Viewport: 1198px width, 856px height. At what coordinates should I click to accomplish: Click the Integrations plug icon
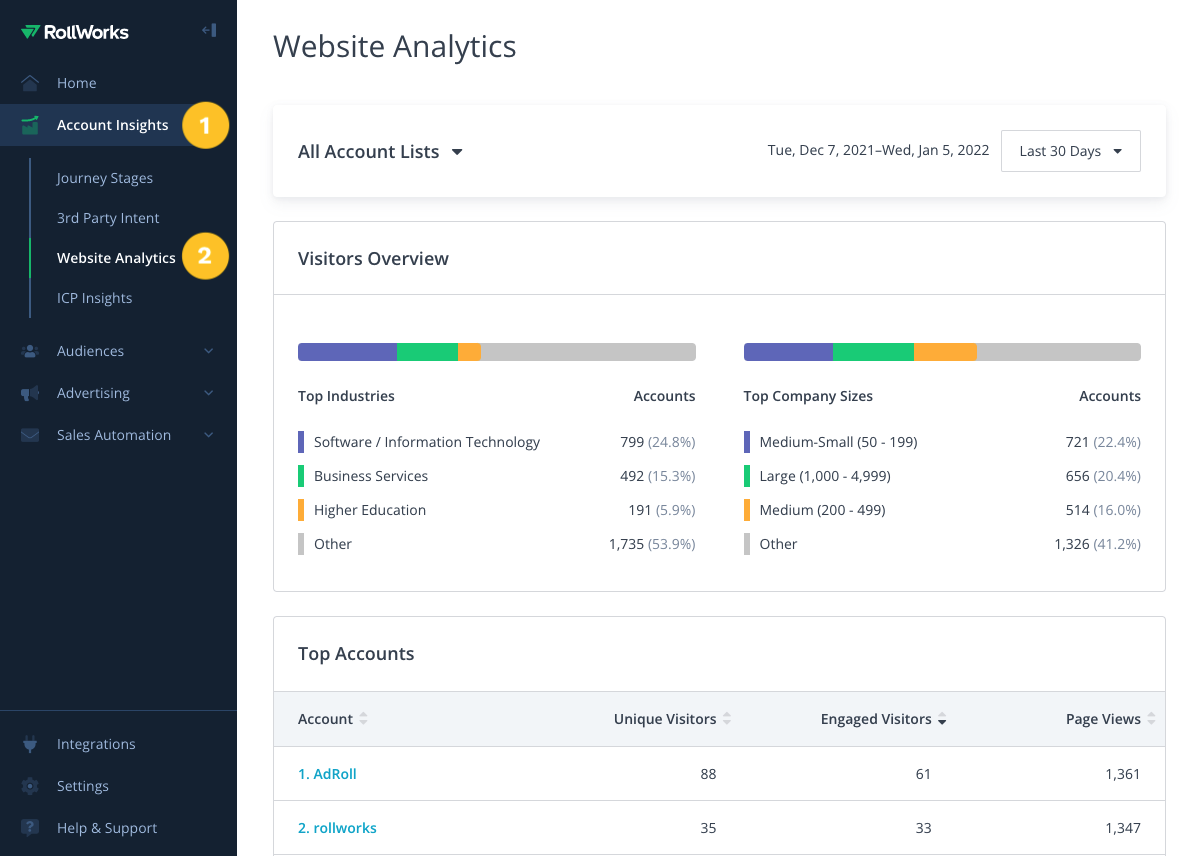[x=30, y=744]
